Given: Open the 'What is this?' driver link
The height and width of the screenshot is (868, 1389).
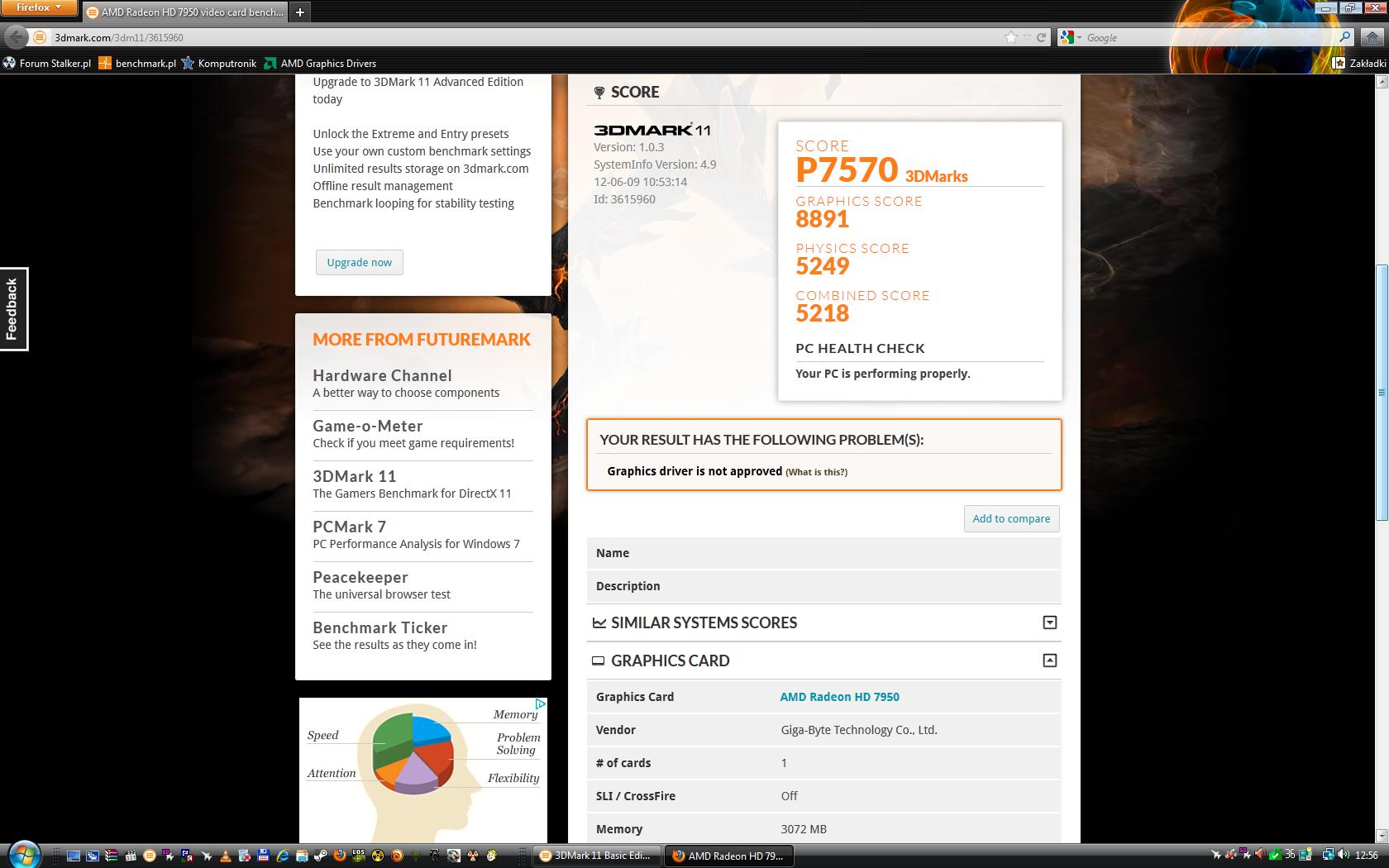Looking at the screenshot, I should 816,472.
